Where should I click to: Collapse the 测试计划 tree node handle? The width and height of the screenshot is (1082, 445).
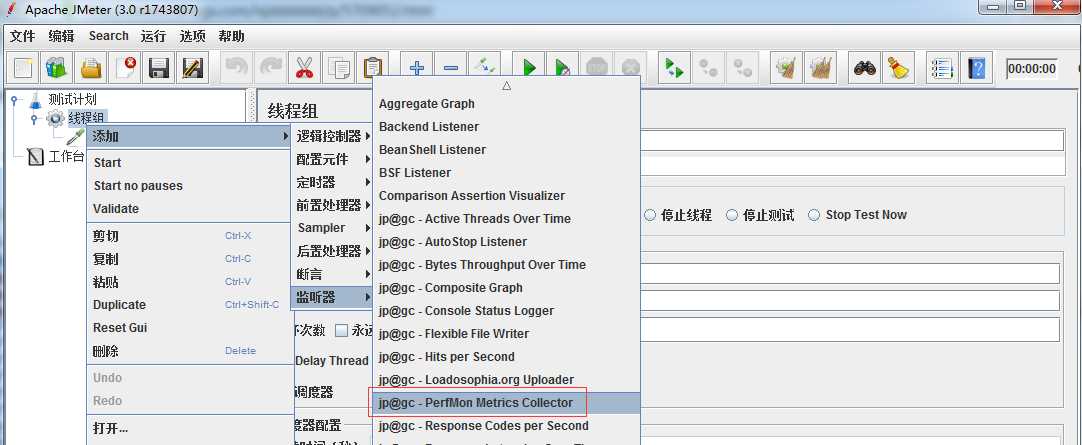pos(13,100)
